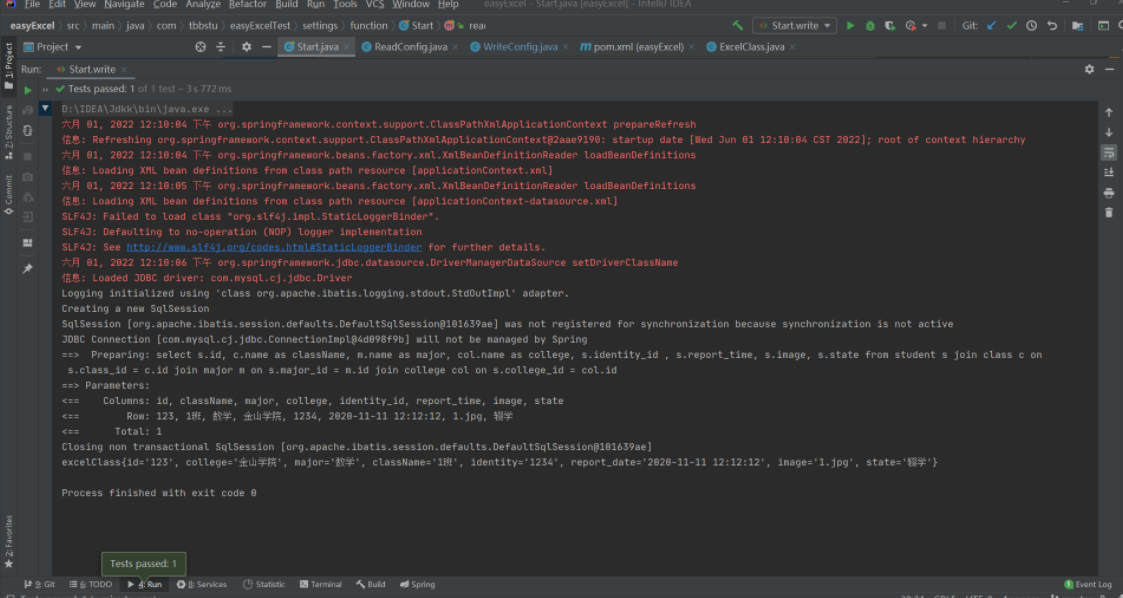Open the TODO tool window button
Image resolution: width=1123 pixels, height=598 pixels.
point(90,584)
